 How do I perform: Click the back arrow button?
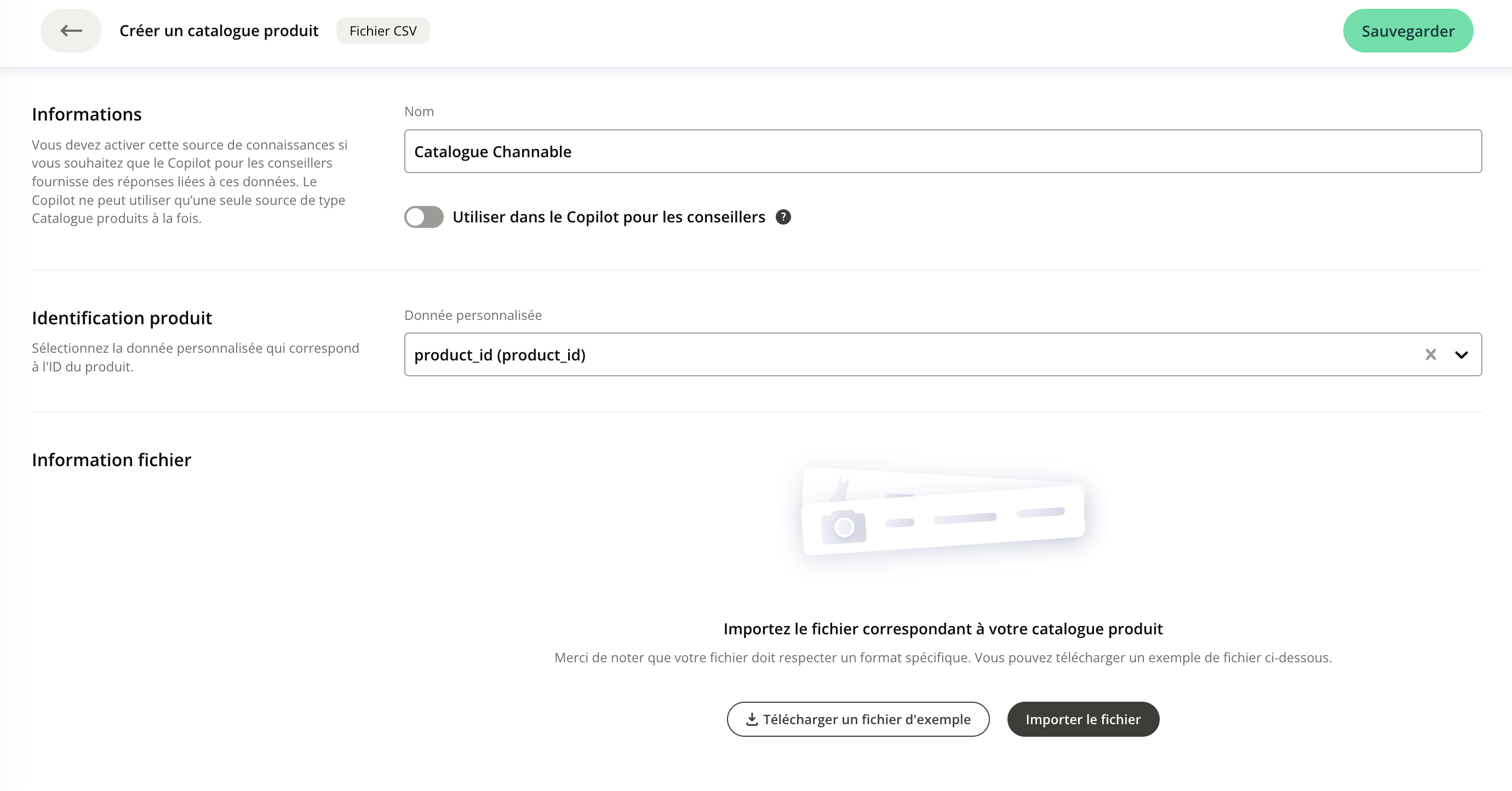(71, 31)
